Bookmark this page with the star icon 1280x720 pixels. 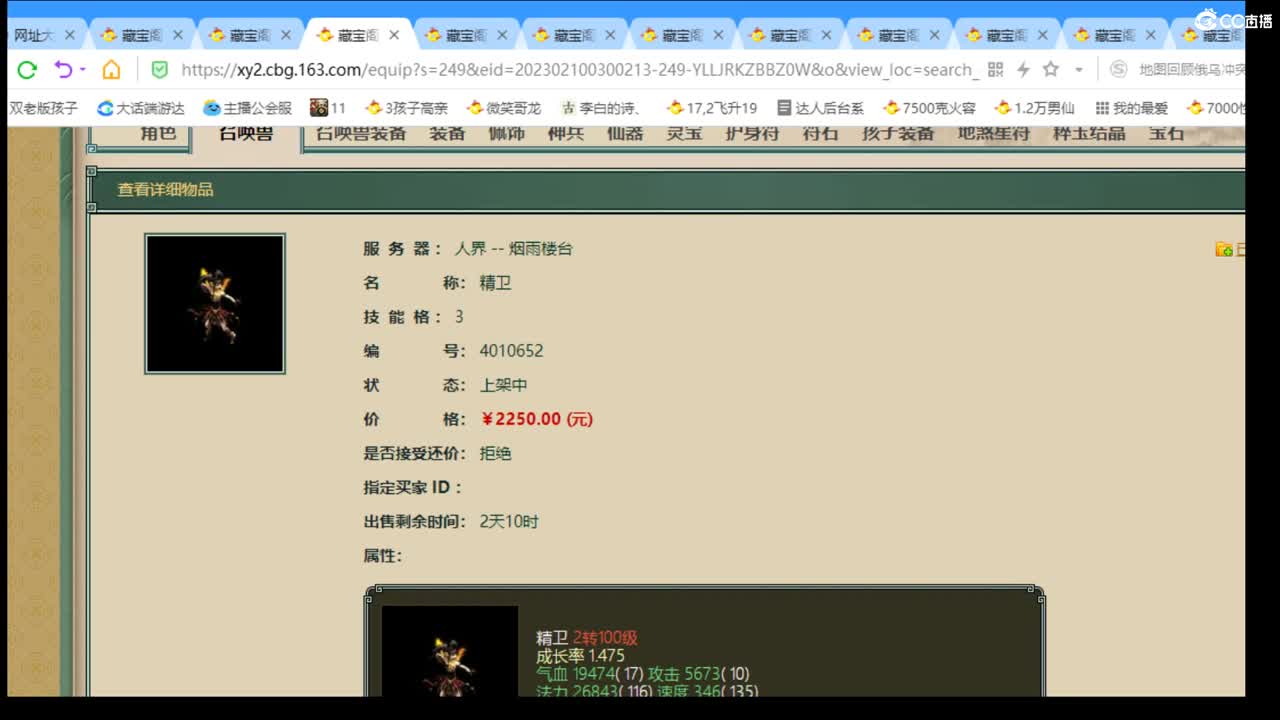[1051, 71]
